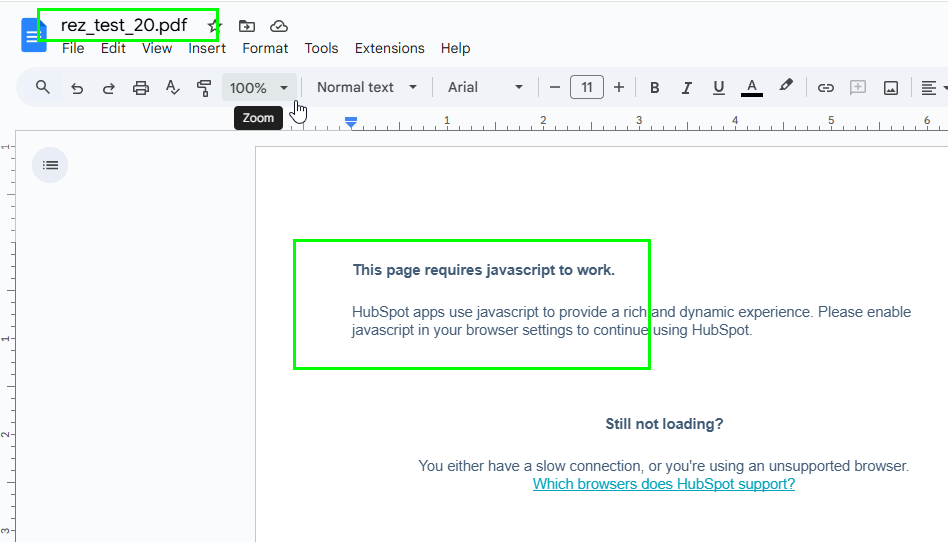Open 'Which browsers does HubSpot support?' link

[x=664, y=484]
